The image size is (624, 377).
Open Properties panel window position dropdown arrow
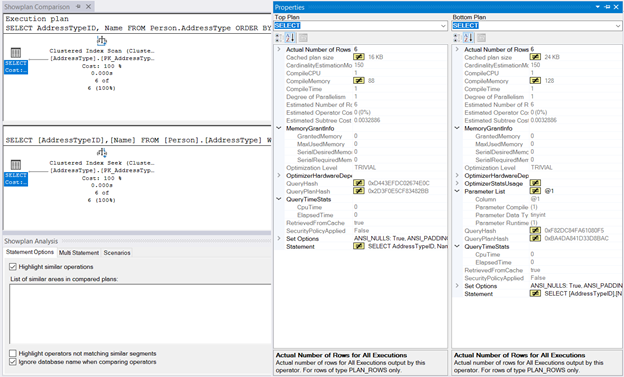click(598, 7)
